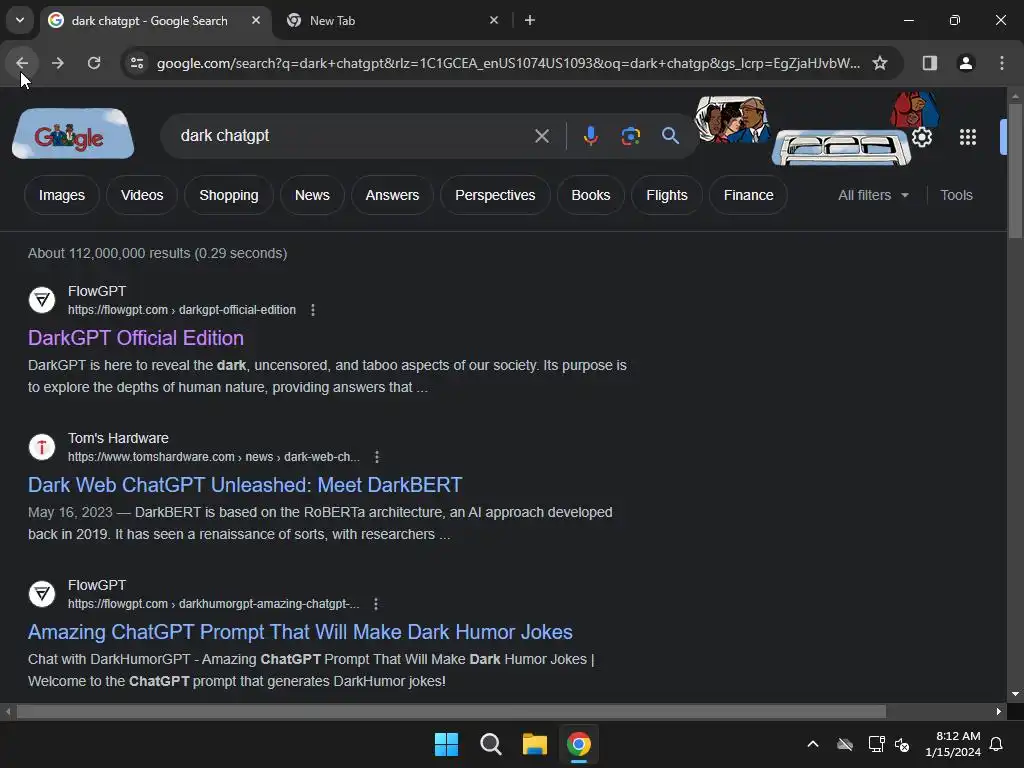Click the horizontal scrollbar right arrow

[999, 711]
